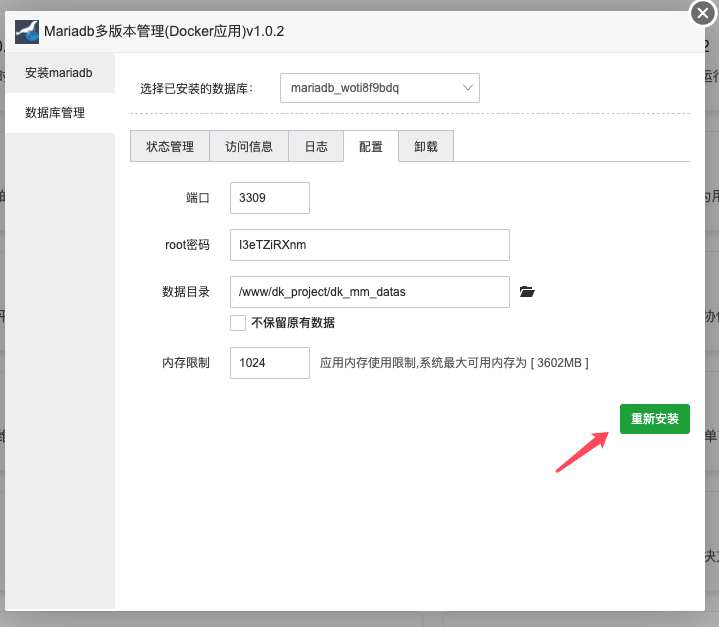Click the green 重新安装 button
719x627 pixels.
[655, 419]
